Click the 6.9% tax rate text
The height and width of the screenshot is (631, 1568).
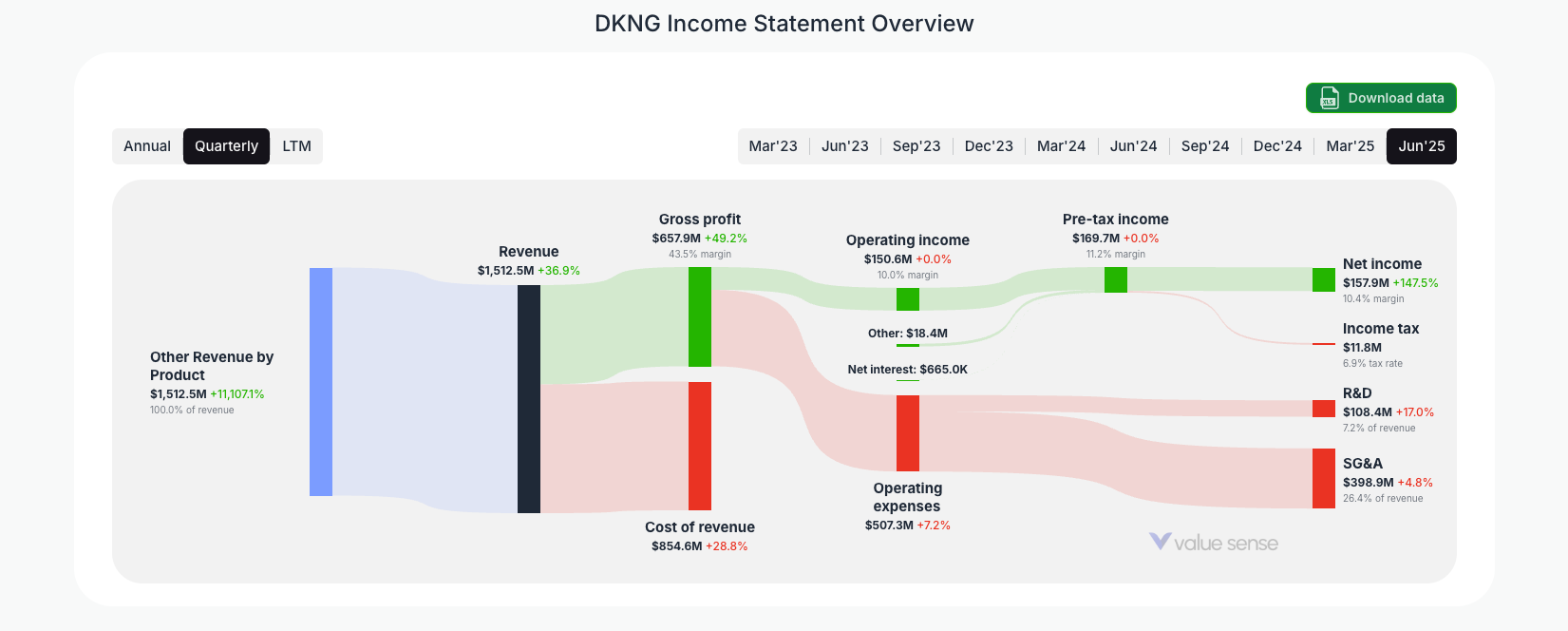coord(1372,363)
